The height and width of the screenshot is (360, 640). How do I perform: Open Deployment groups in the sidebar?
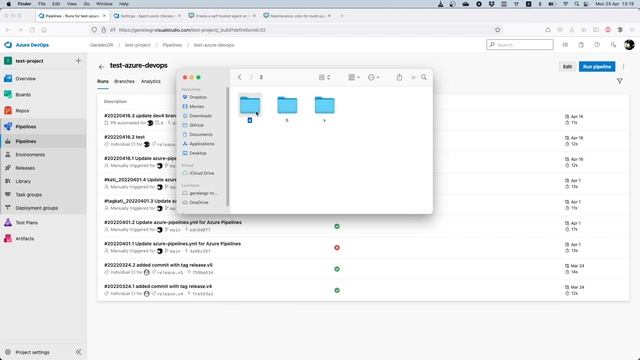pyautogui.click(x=36, y=208)
